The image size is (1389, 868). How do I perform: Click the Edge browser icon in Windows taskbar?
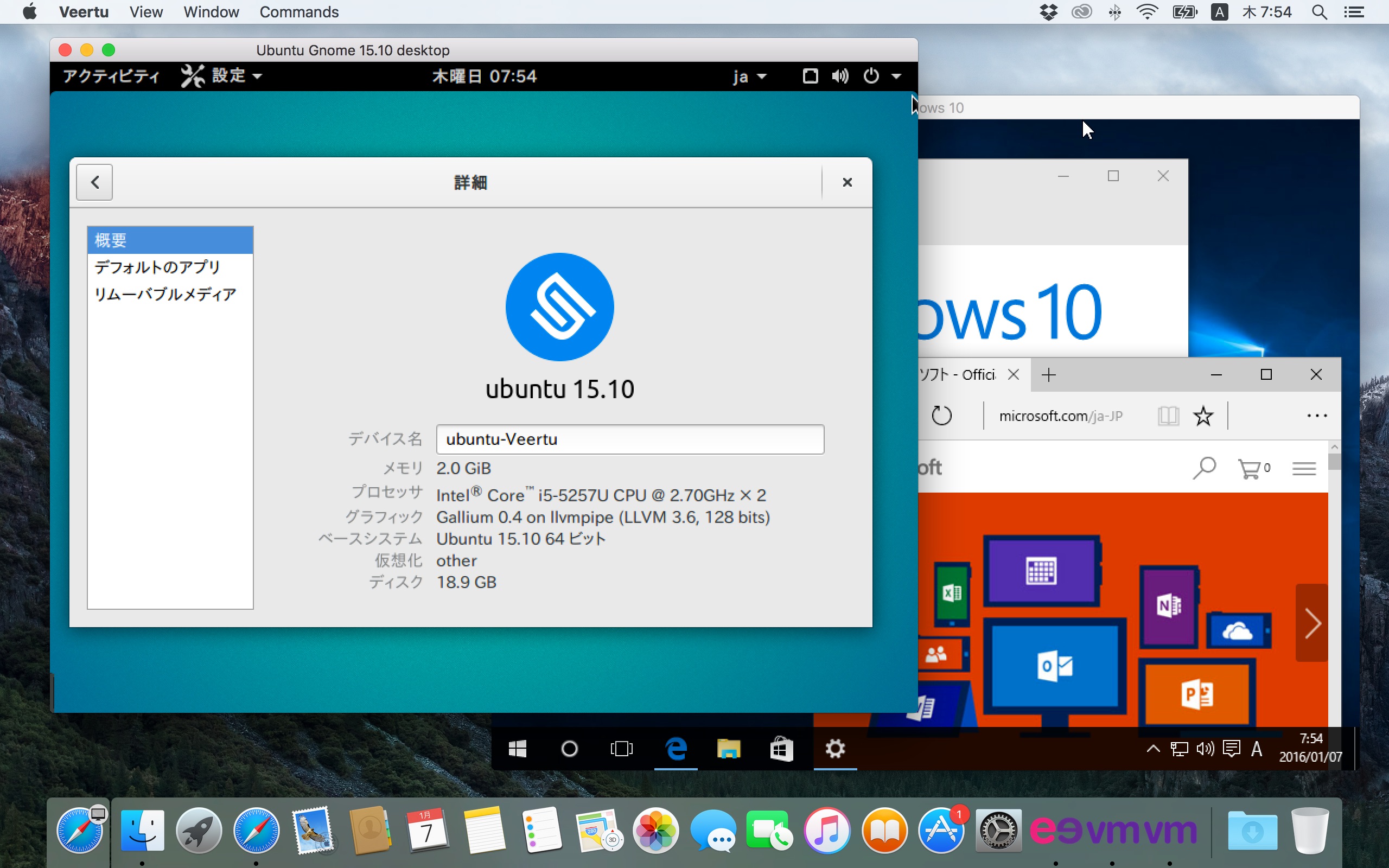click(676, 749)
